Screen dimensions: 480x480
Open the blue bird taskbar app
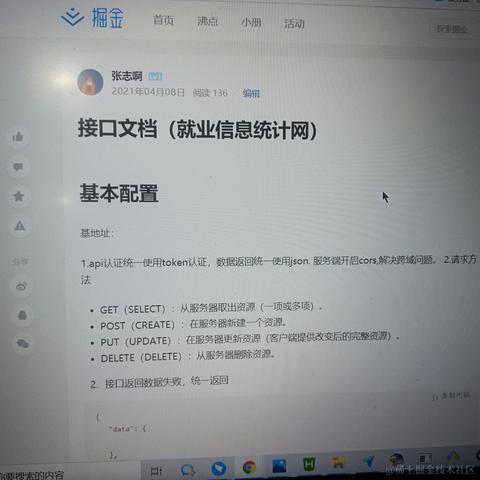(x=219, y=468)
